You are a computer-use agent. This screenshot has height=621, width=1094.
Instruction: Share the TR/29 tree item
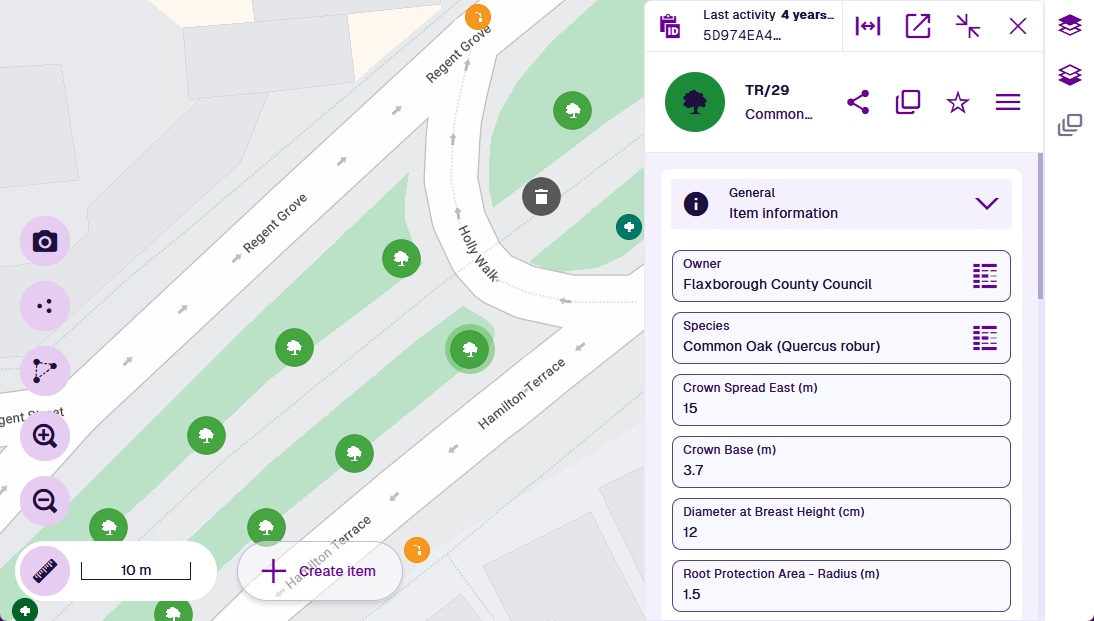(858, 102)
